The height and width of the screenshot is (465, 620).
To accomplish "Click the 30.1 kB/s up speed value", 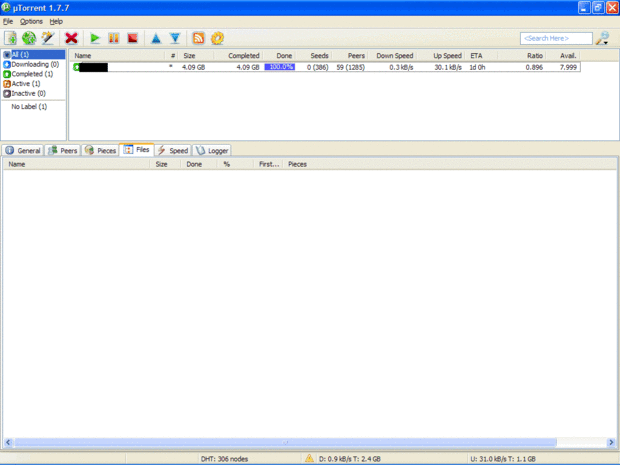I will pyautogui.click(x=448, y=67).
